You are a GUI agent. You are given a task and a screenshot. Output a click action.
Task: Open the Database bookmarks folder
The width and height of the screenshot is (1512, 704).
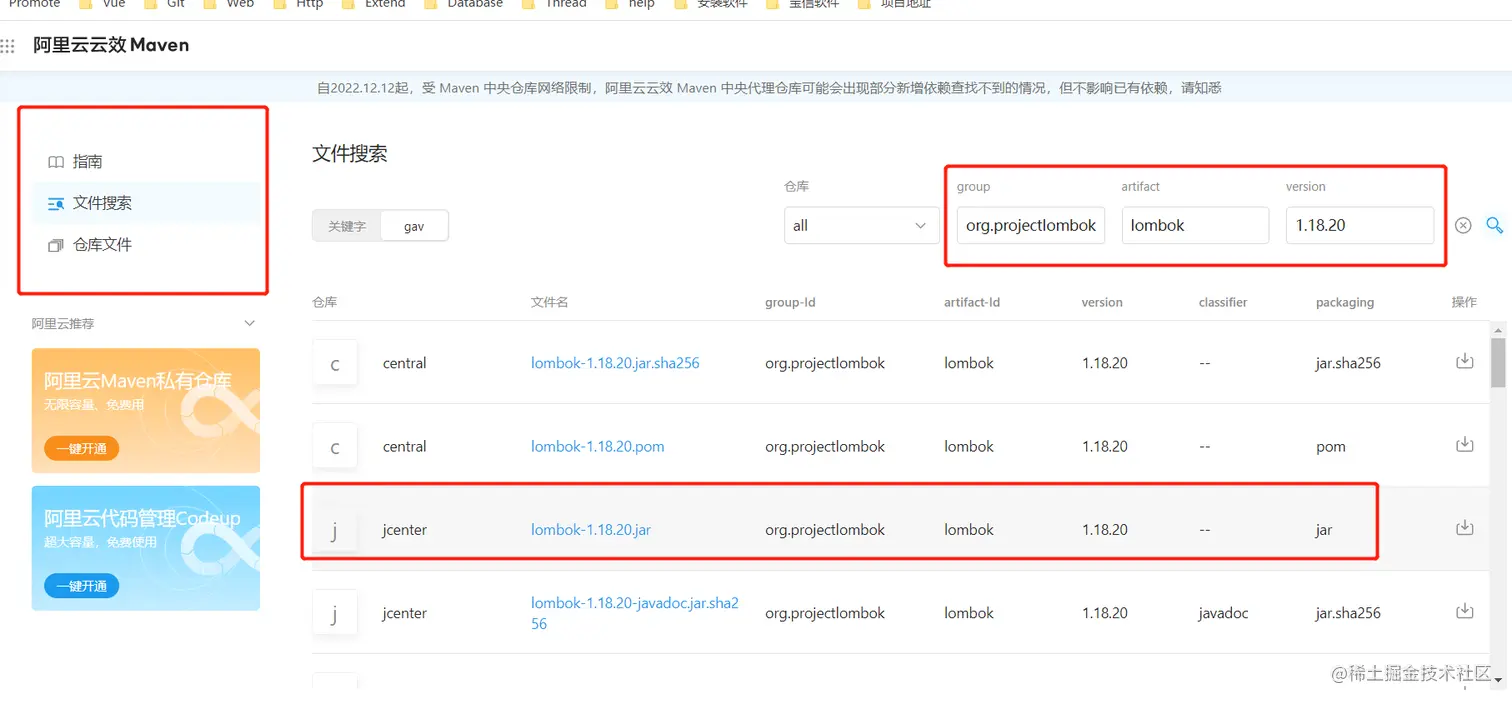click(x=464, y=4)
